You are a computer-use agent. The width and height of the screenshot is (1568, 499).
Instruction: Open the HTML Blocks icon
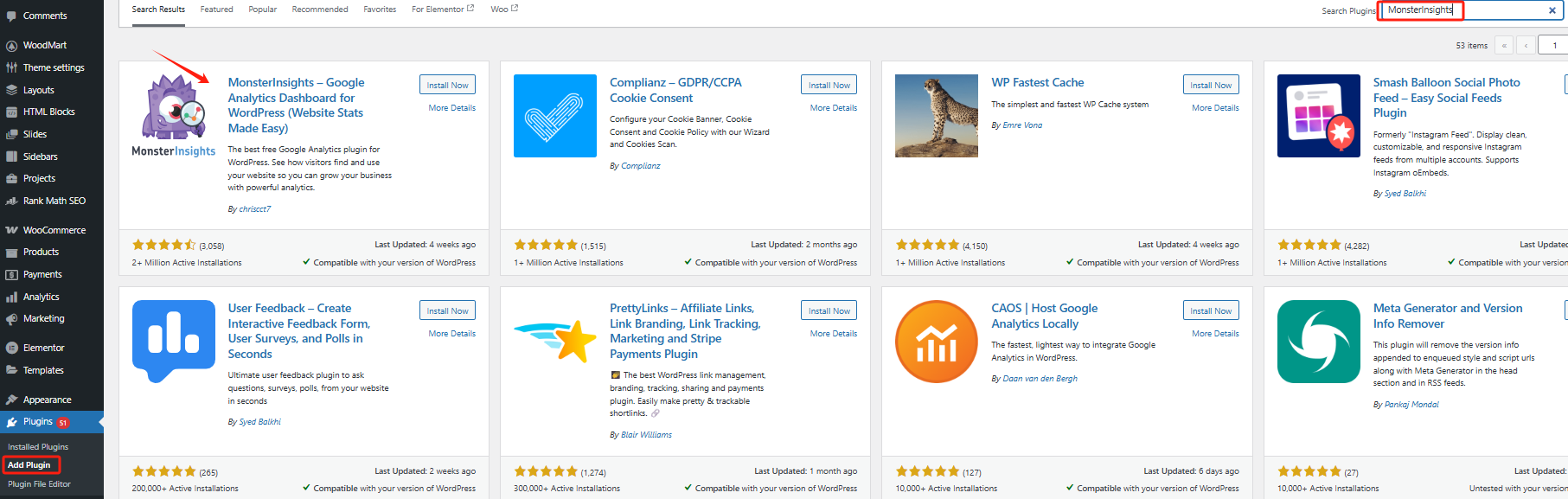coord(11,112)
